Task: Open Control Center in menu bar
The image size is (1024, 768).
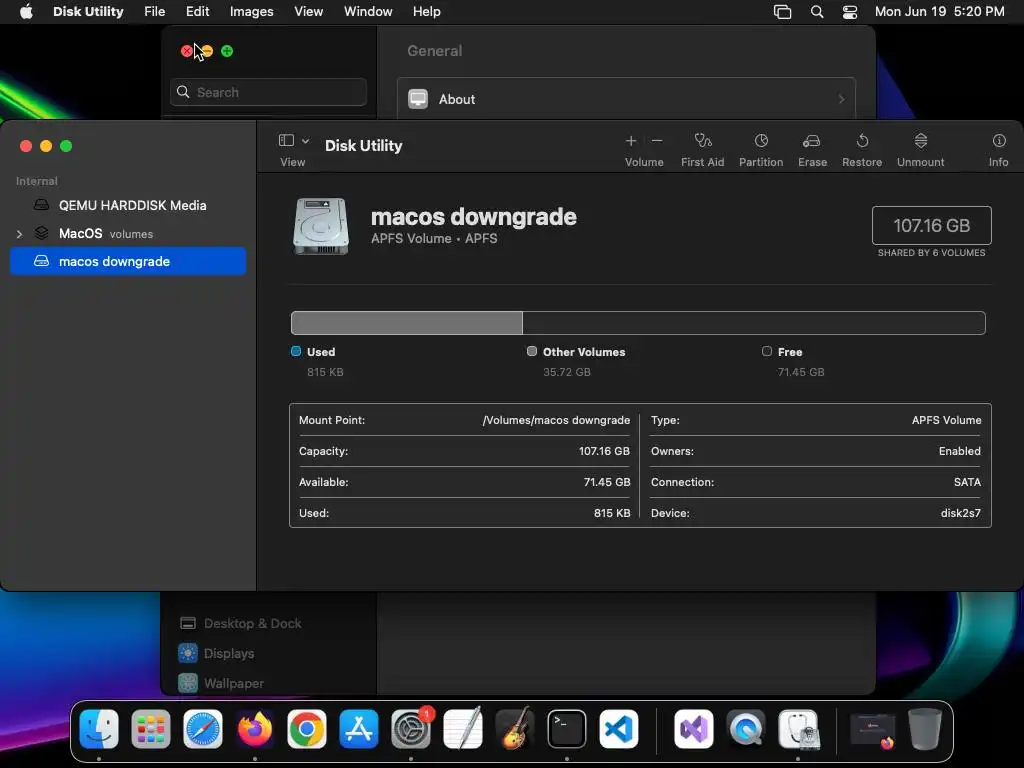Action: 850,12
